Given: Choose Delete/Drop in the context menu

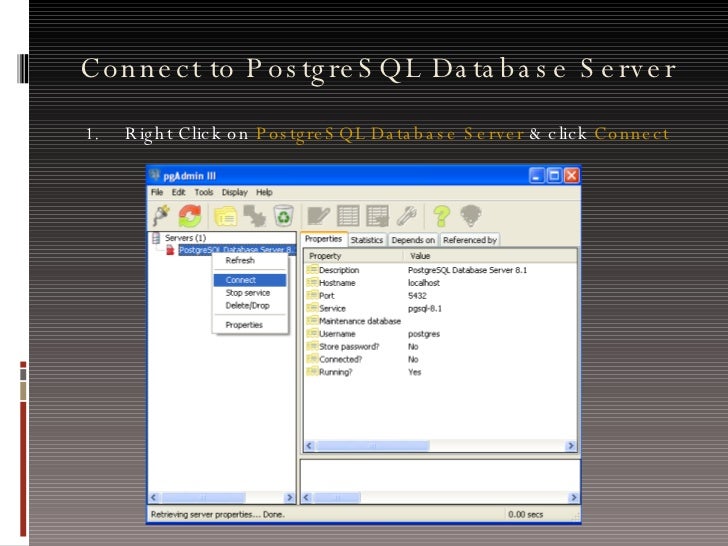Looking at the screenshot, I should (250, 306).
